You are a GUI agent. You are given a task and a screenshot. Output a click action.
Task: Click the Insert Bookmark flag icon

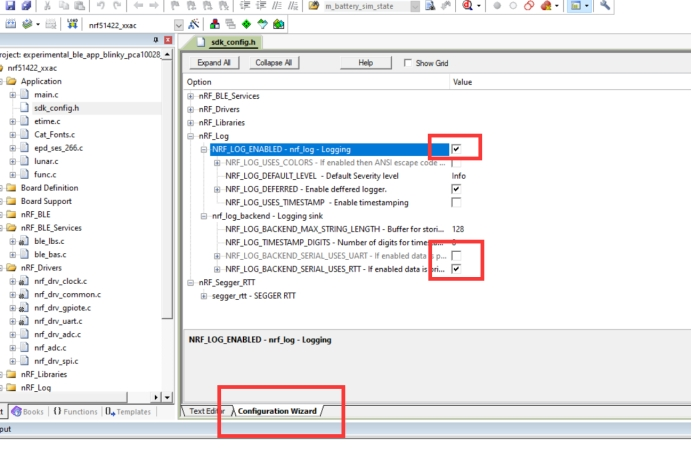point(175,5)
